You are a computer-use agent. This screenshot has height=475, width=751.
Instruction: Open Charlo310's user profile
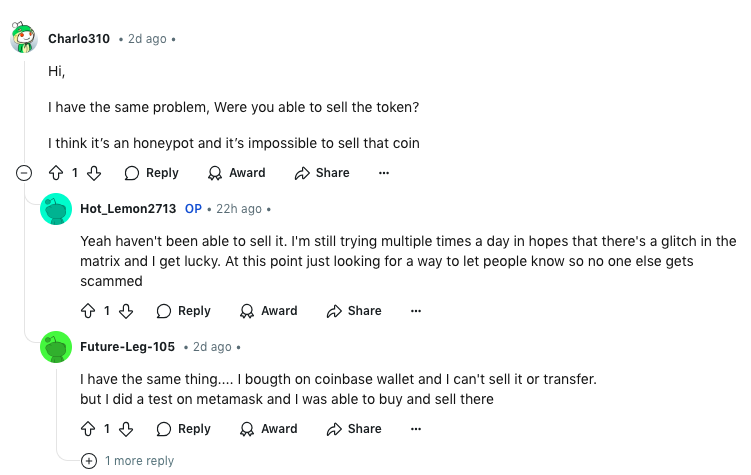[x=79, y=39]
